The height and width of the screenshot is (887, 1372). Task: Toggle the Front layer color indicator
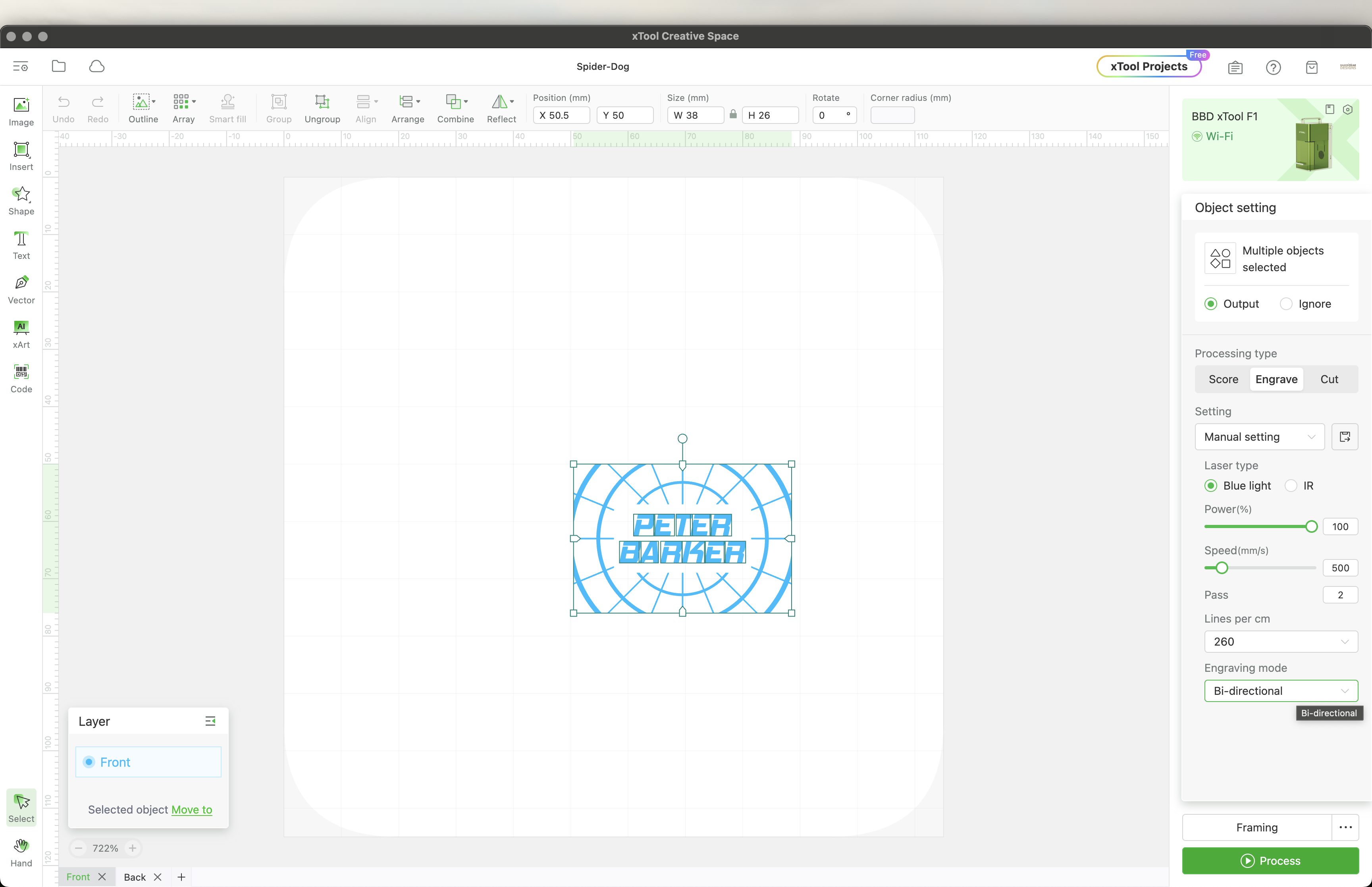click(89, 762)
